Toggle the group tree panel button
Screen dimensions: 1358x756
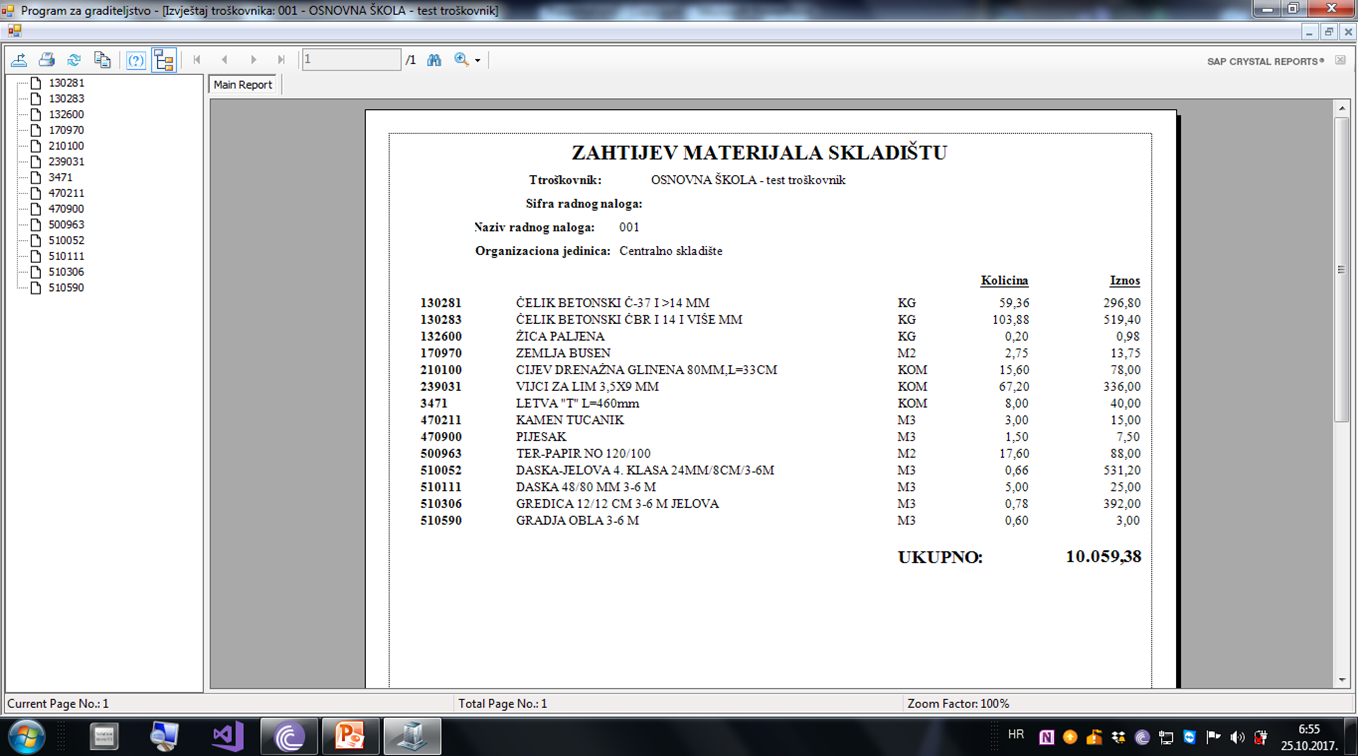click(x=164, y=60)
